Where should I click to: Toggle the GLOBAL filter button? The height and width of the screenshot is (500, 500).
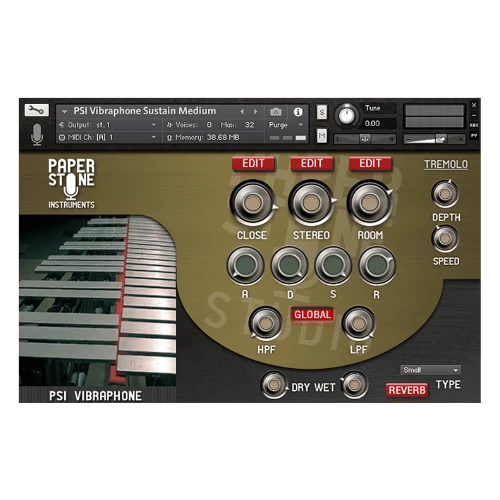(312, 314)
